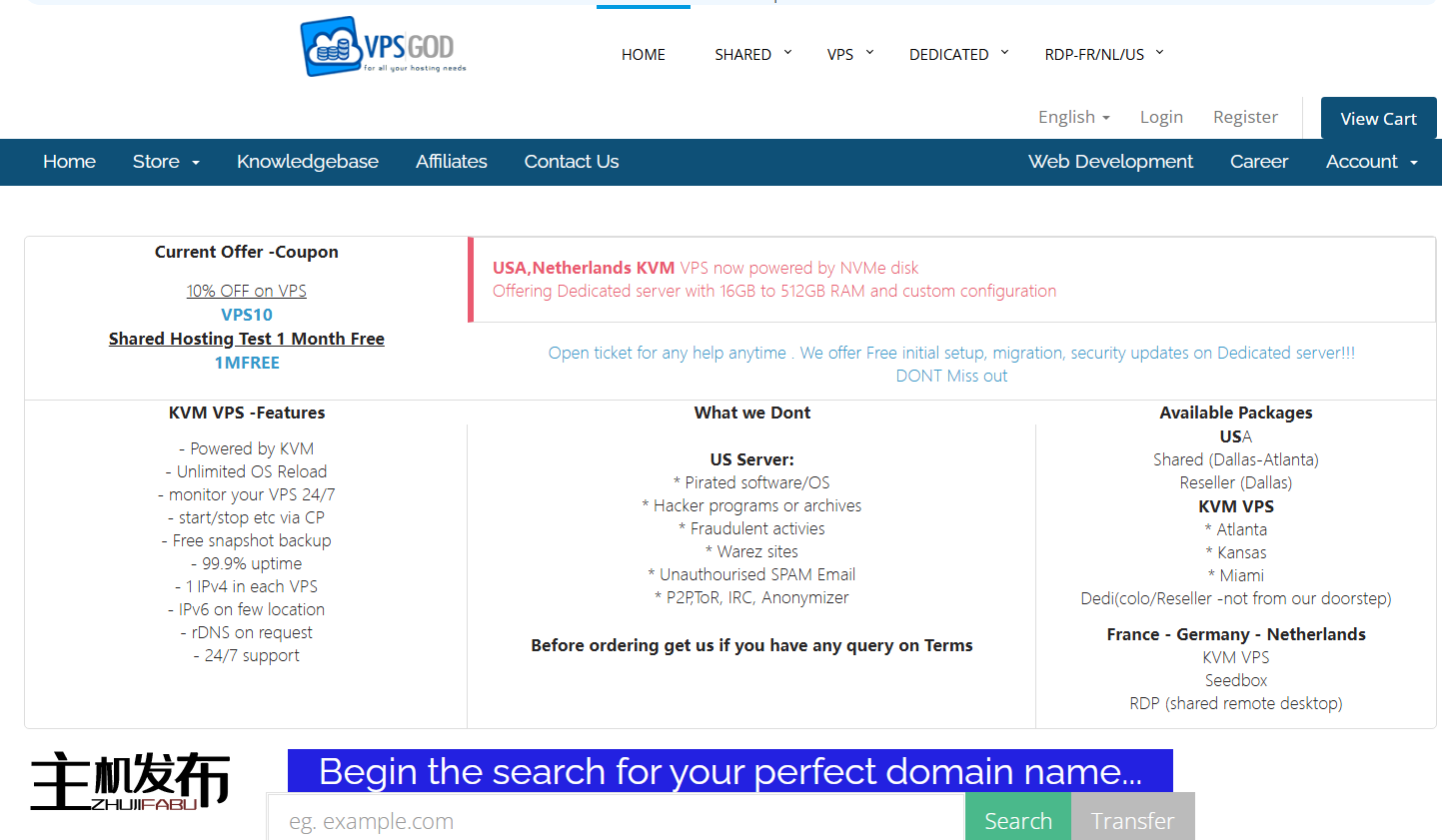This screenshot has height=840, width=1442.
Task: Follow the 10% OFF on VPS link
Action: point(246,291)
